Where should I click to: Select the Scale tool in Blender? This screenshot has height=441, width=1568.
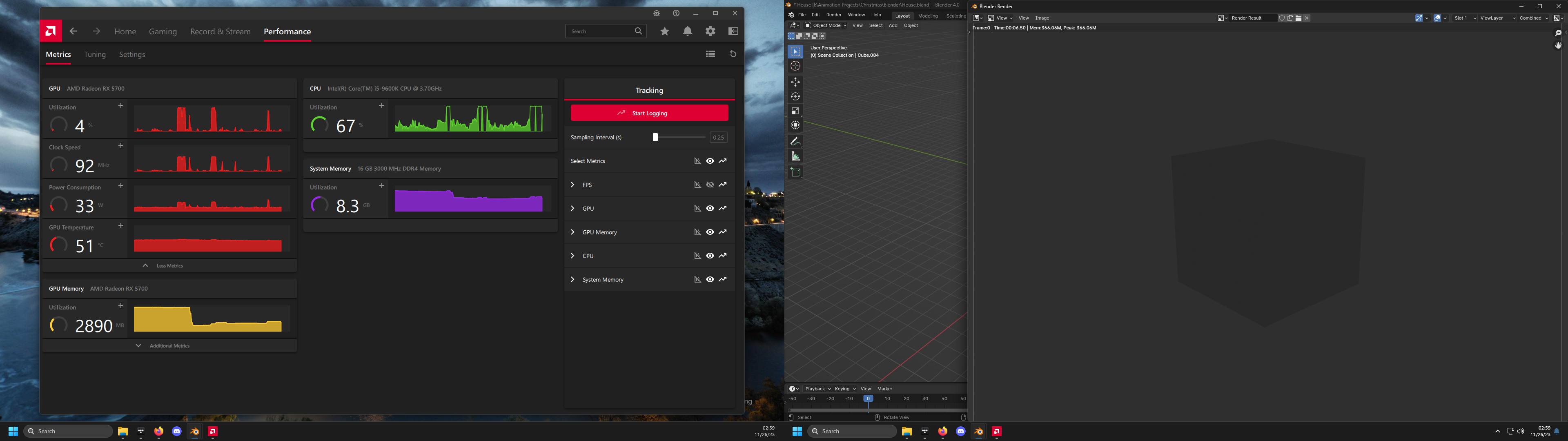pos(795,111)
